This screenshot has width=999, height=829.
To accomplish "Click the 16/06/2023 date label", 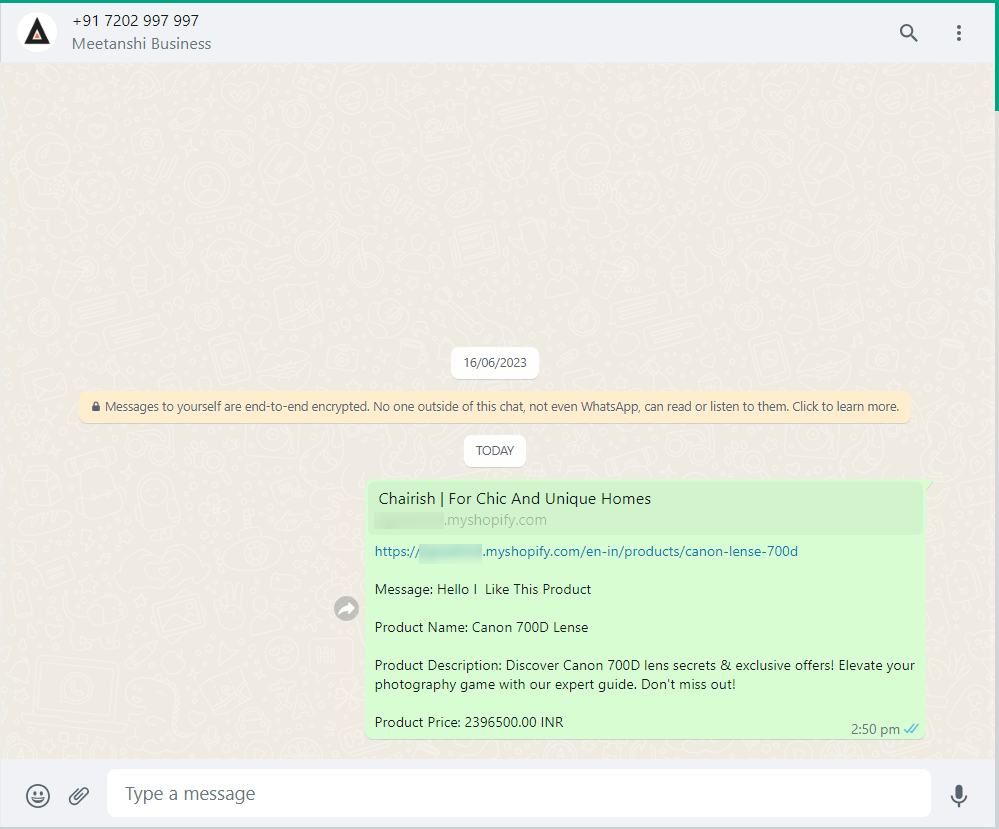I will [x=495, y=363].
